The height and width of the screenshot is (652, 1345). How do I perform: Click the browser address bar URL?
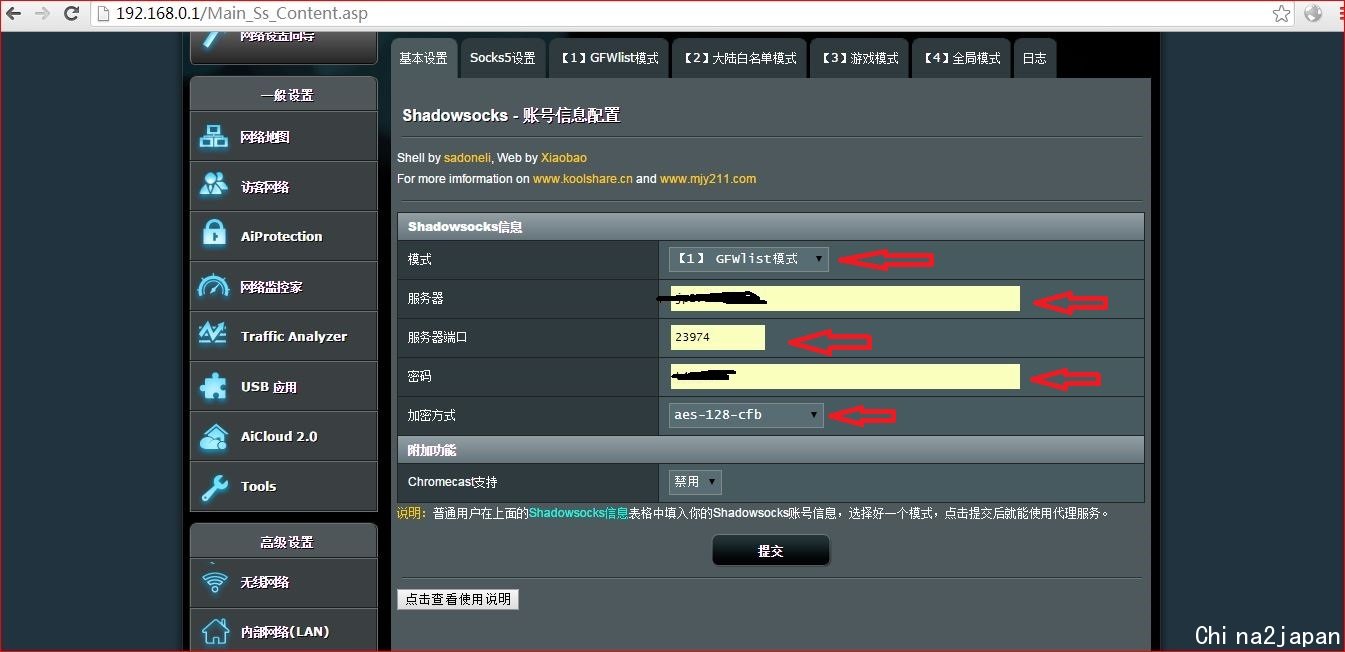pos(242,13)
